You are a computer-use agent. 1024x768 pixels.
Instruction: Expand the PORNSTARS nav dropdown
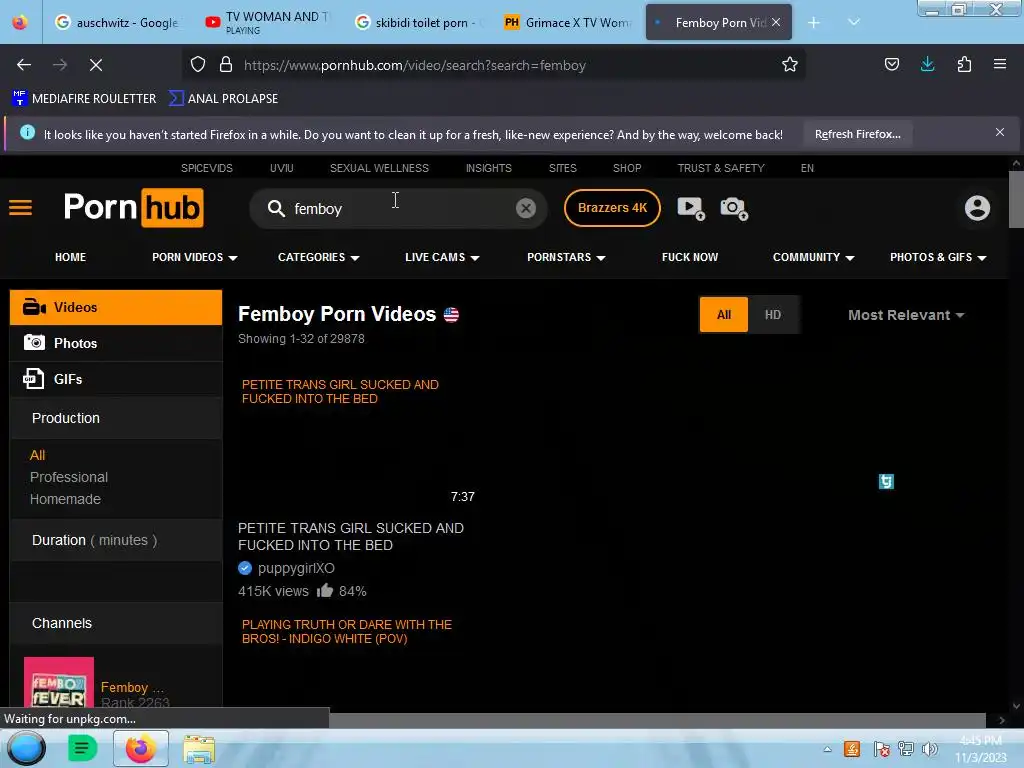(566, 257)
